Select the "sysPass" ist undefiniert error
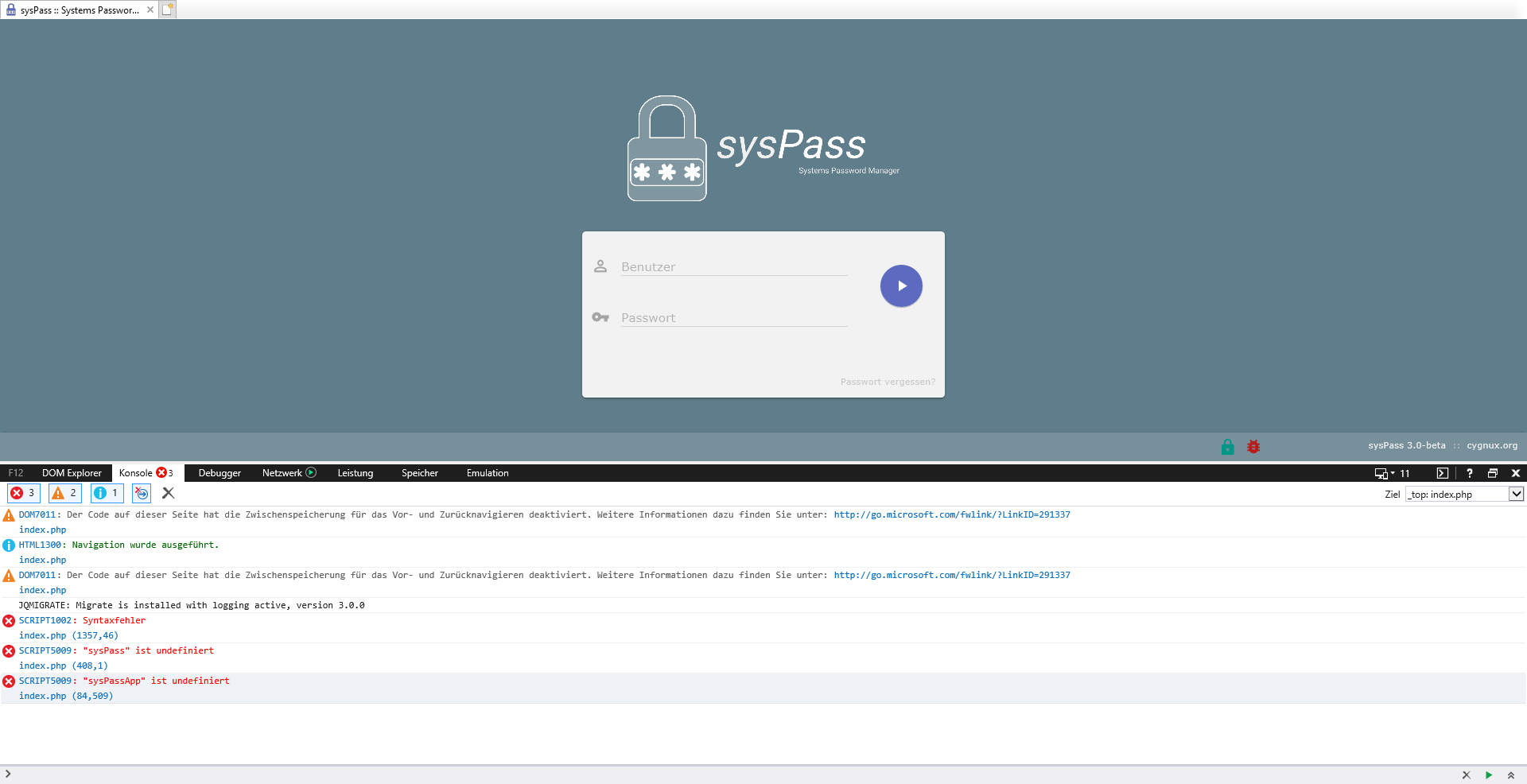Viewport: 1527px width, 784px height. [x=763, y=658]
